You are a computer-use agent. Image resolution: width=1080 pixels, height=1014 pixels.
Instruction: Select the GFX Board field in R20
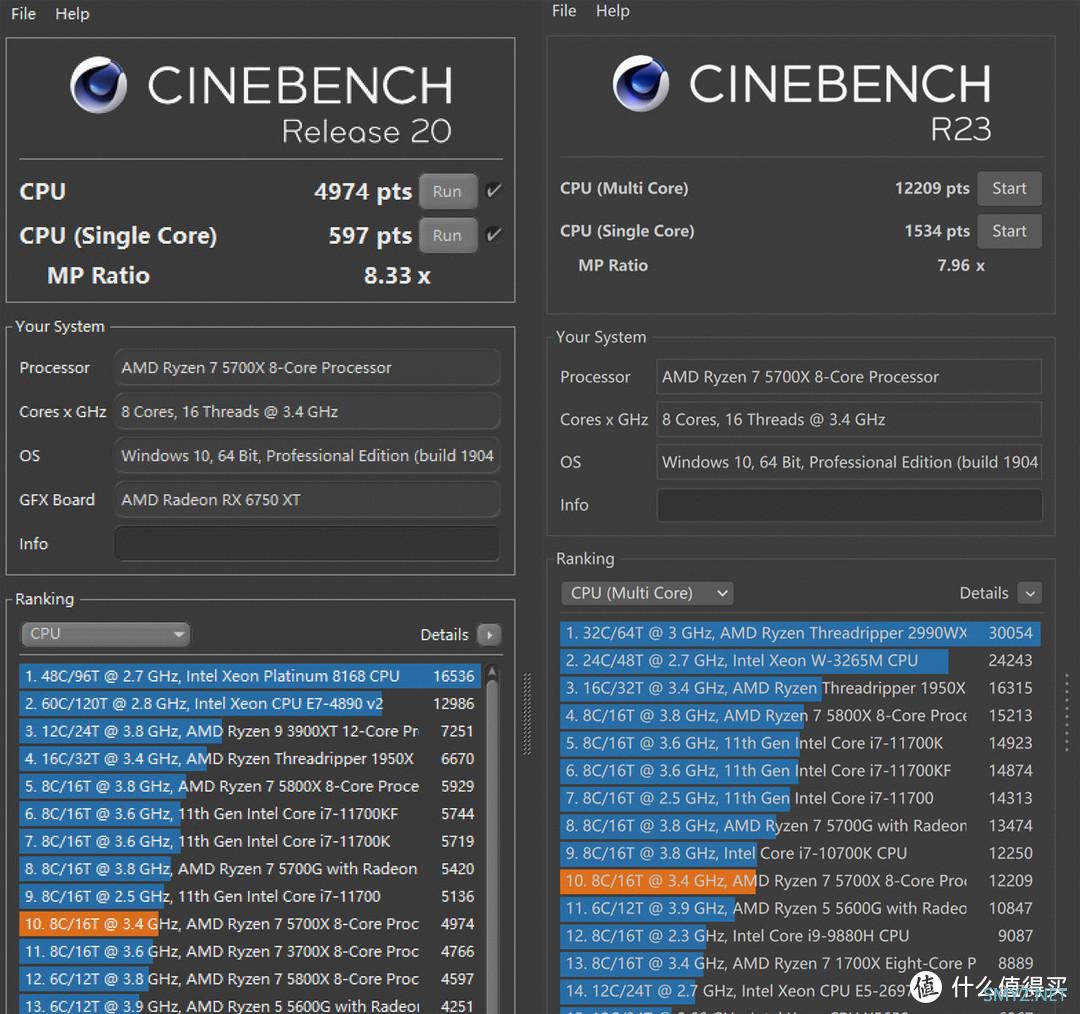(x=307, y=500)
